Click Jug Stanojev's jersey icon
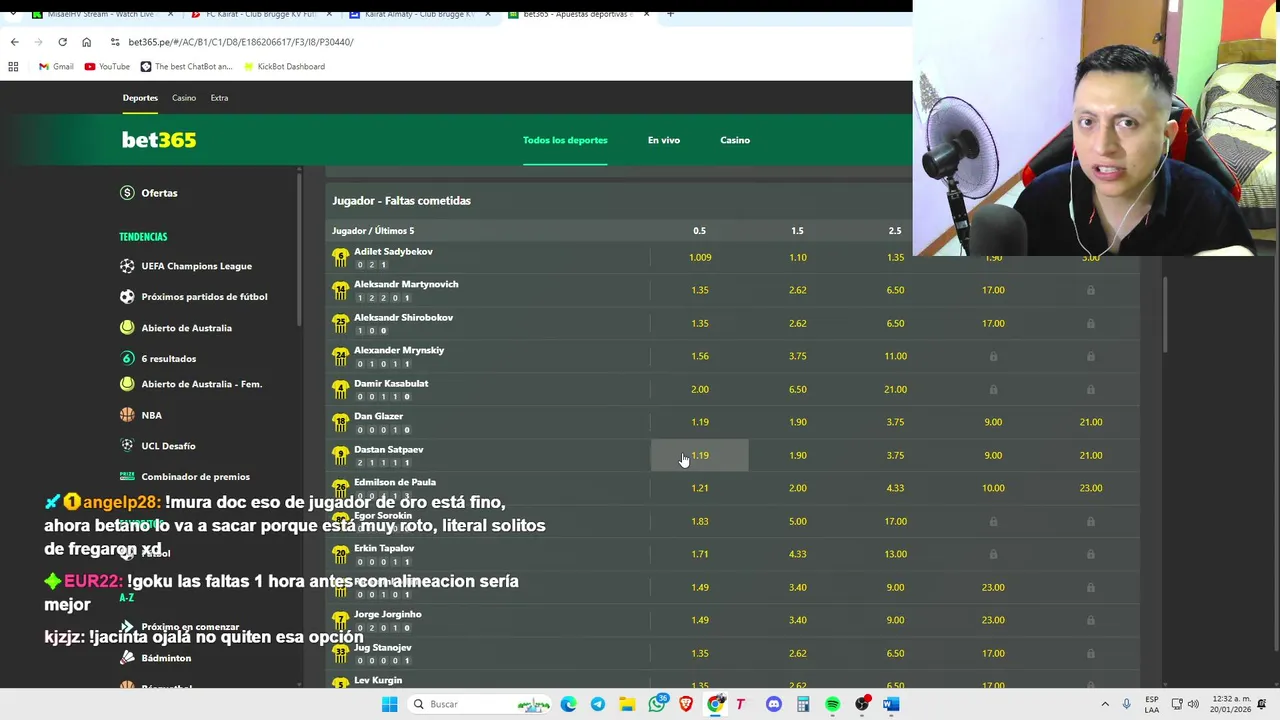Screen dimensions: 1280x720 point(341,653)
